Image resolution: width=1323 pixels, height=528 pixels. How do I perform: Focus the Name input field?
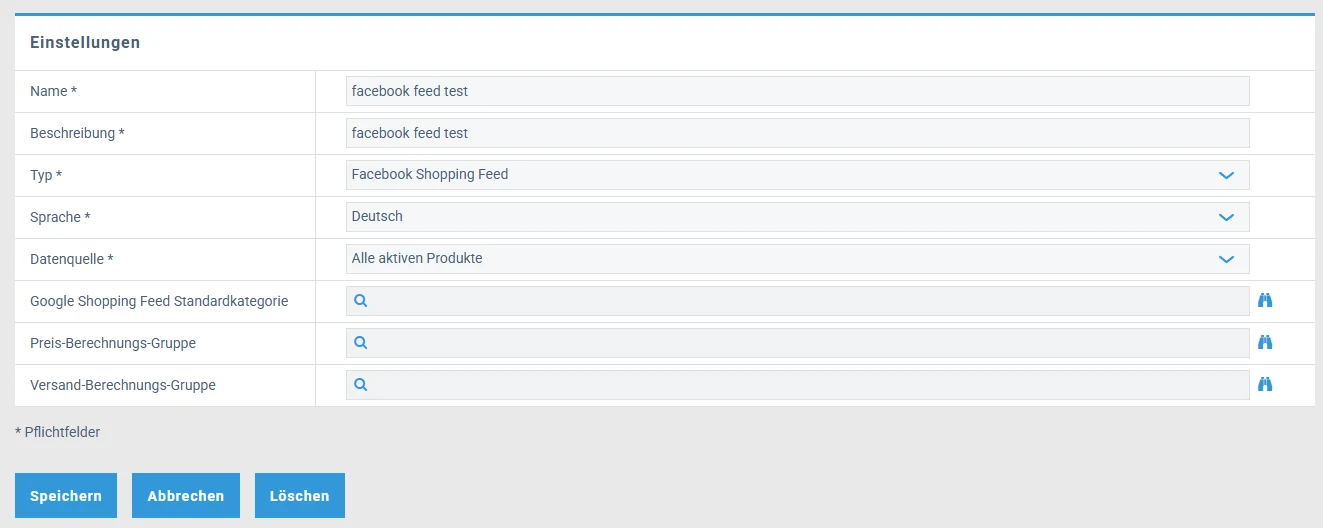click(797, 91)
